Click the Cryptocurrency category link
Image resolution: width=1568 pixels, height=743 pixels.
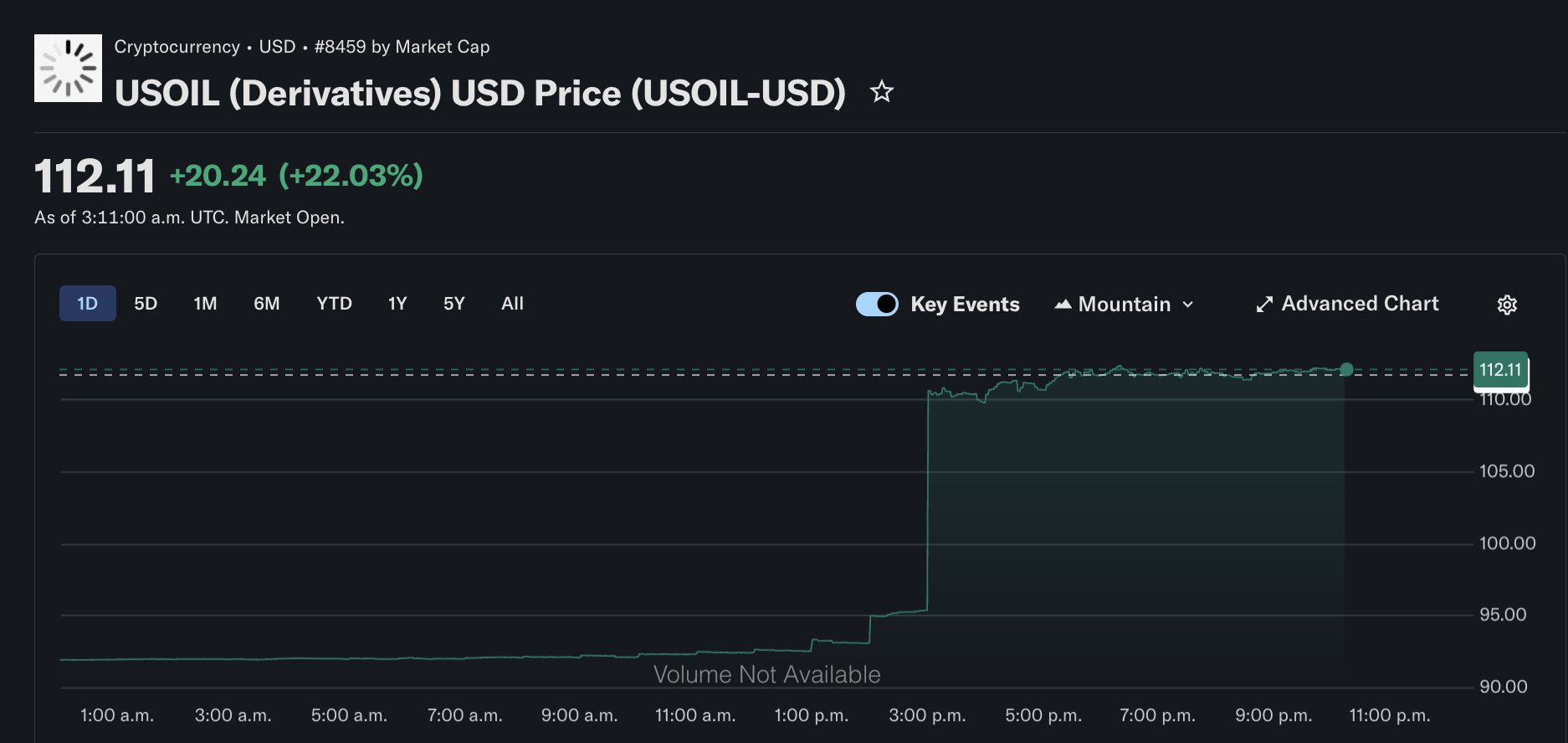pos(177,47)
